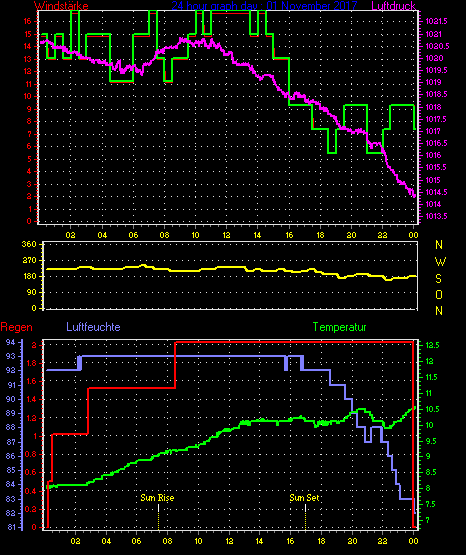This screenshot has width=466, height=555.
Task: Click the 12 hour label under top graph
Action: pyautogui.click(x=226, y=235)
